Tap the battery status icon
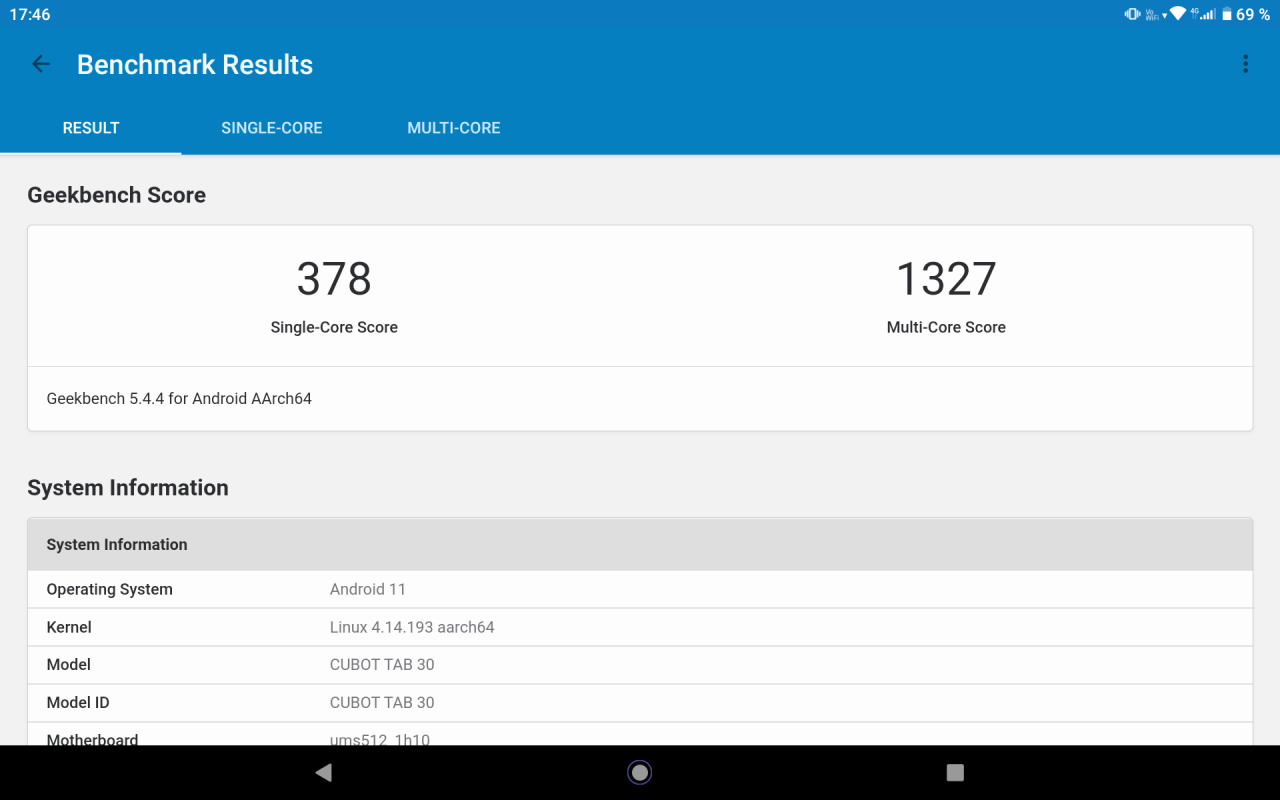This screenshot has width=1280, height=800. (1227, 14)
